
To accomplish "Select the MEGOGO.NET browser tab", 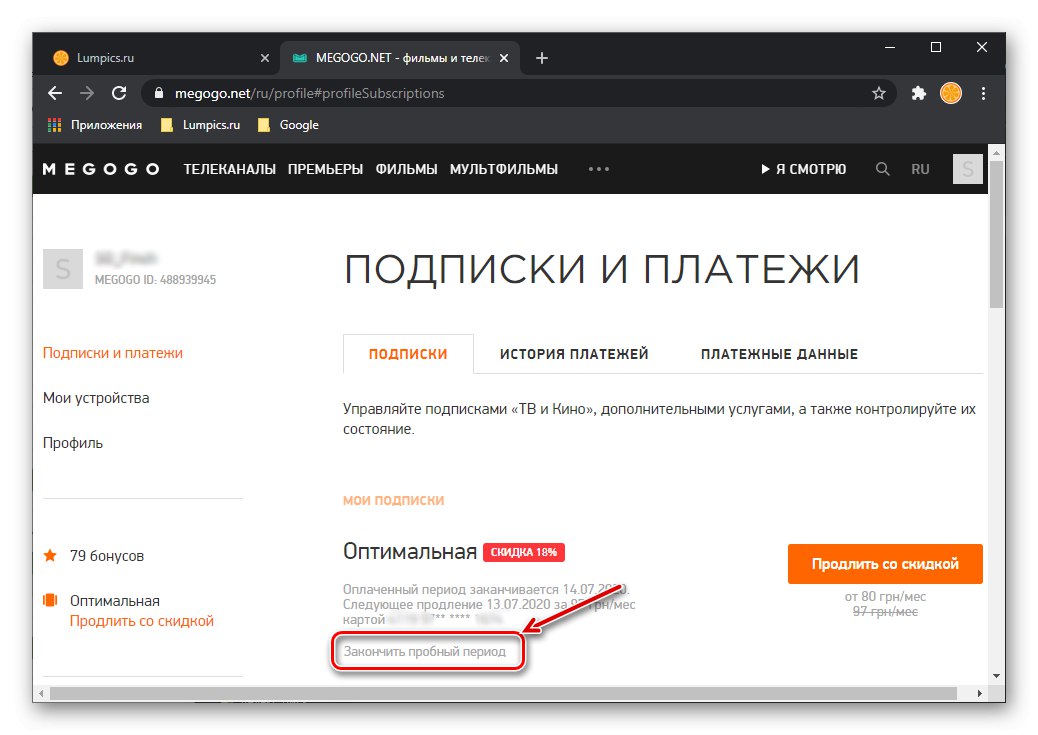I will pyautogui.click(x=400, y=58).
